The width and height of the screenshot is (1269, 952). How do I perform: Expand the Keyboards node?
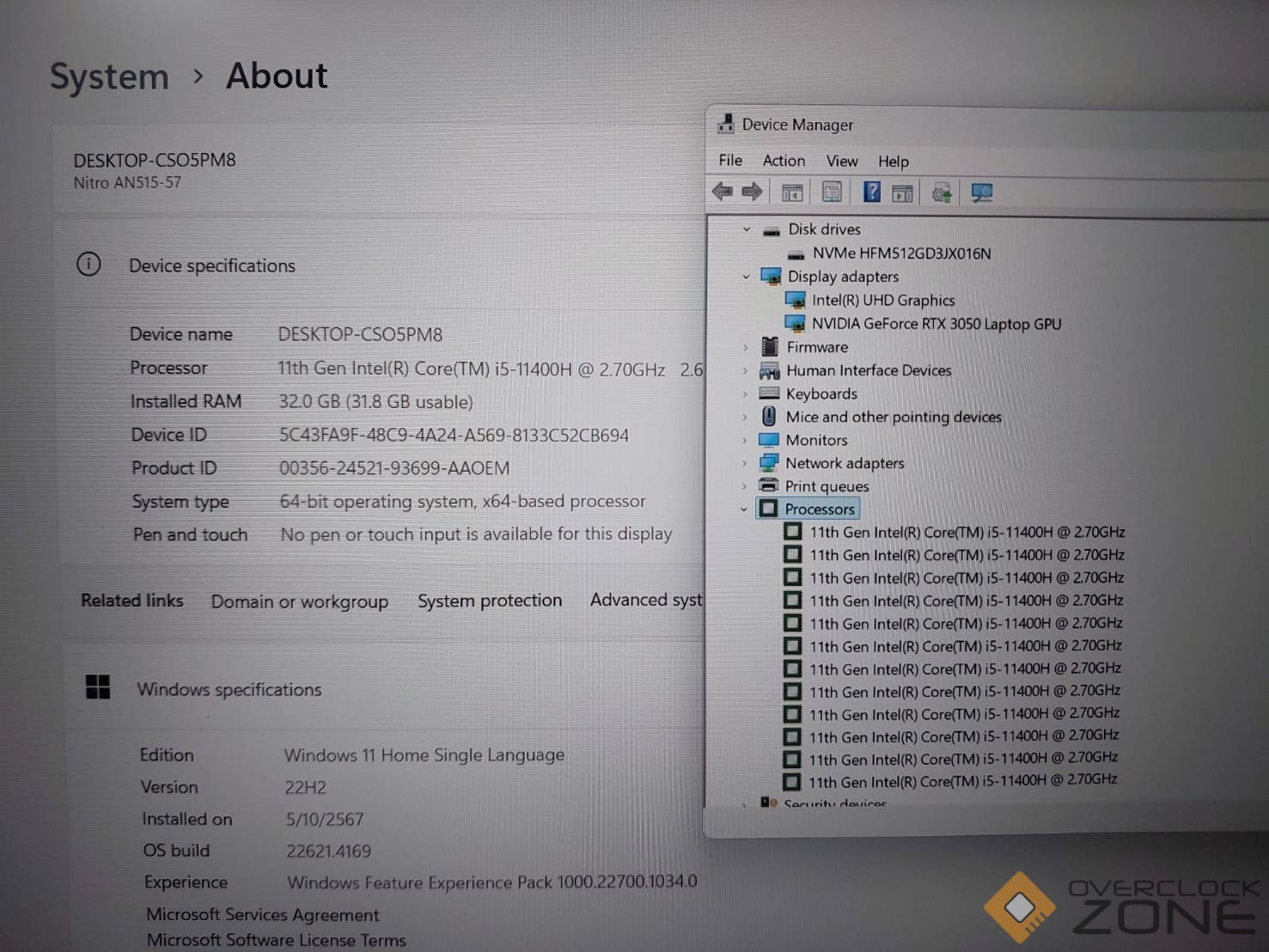tap(745, 394)
